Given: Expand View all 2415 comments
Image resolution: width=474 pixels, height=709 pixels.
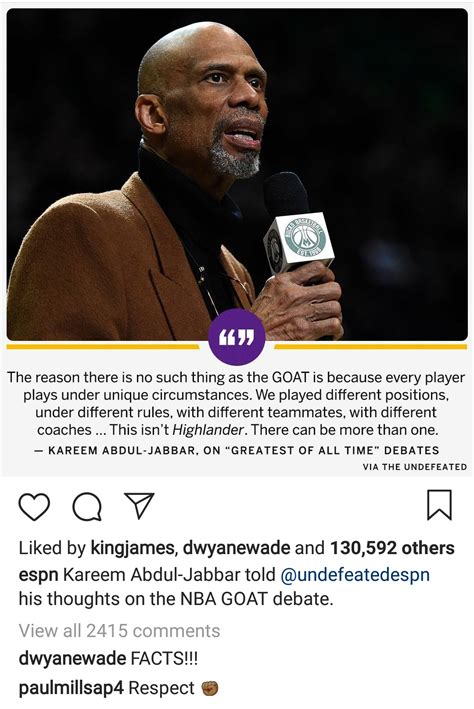Looking at the screenshot, I should (x=119, y=631).
